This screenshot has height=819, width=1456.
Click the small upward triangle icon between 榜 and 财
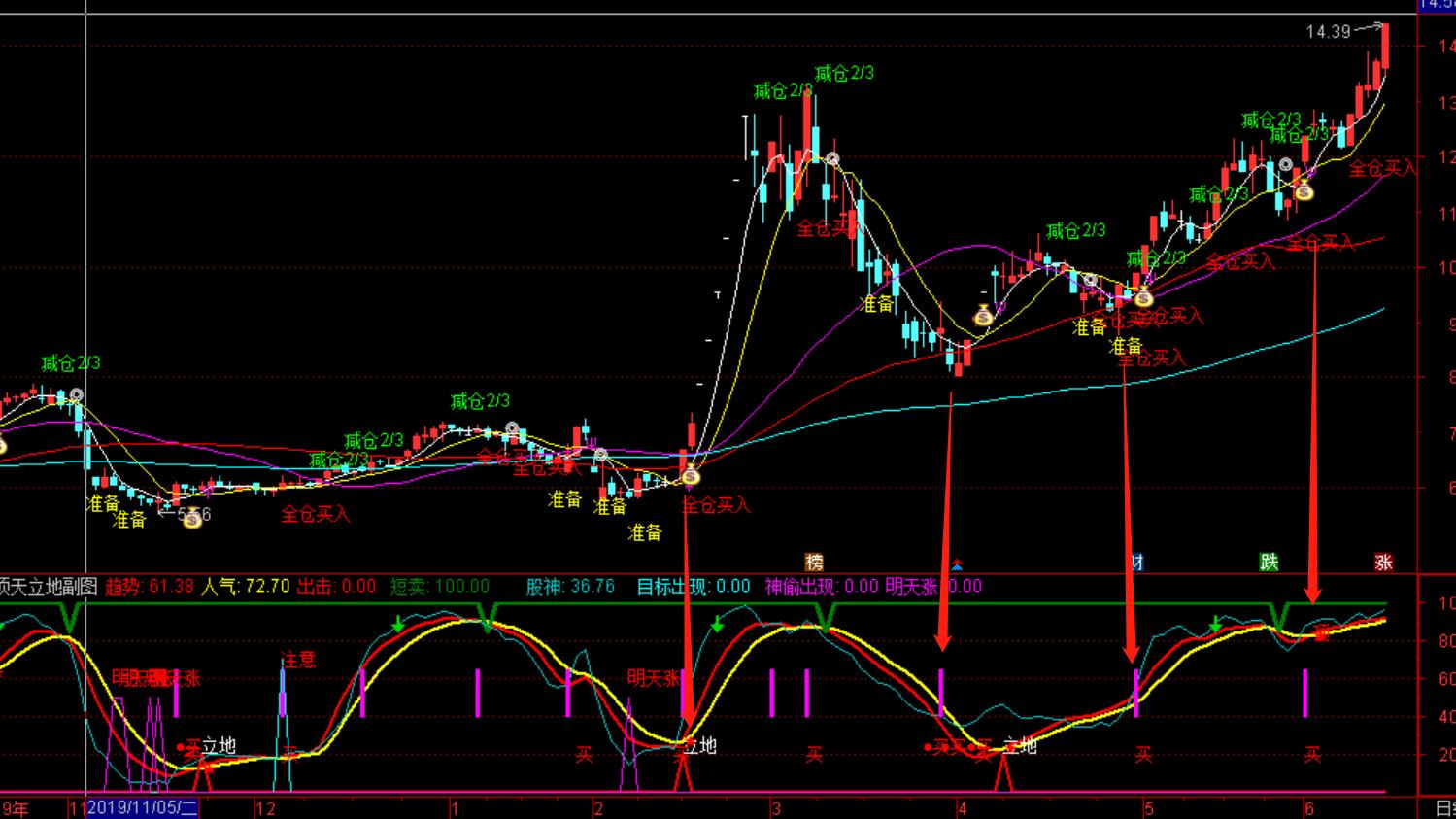tap(957, 564)
